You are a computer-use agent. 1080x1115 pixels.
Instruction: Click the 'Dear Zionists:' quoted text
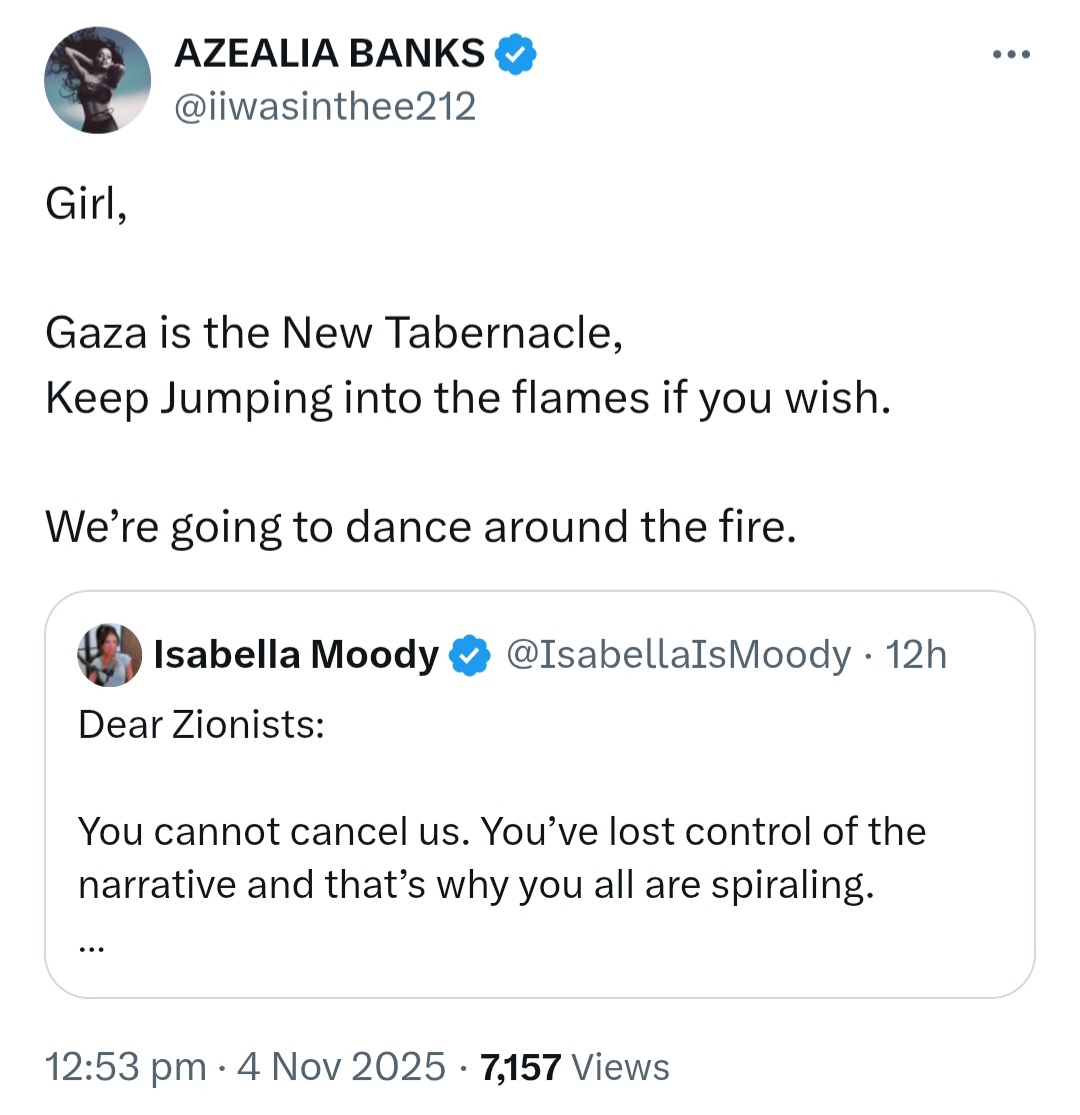point(201,725)
